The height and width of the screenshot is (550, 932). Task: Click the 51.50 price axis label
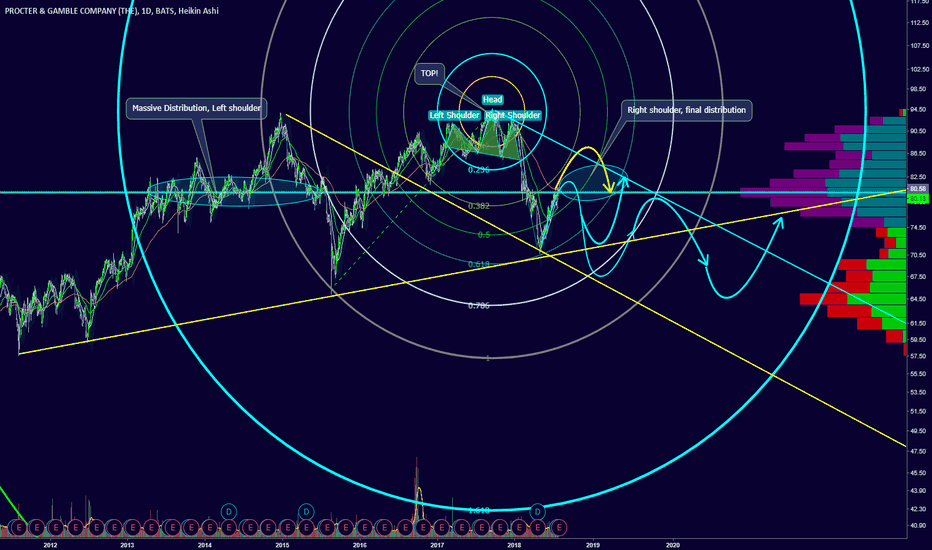918,411
